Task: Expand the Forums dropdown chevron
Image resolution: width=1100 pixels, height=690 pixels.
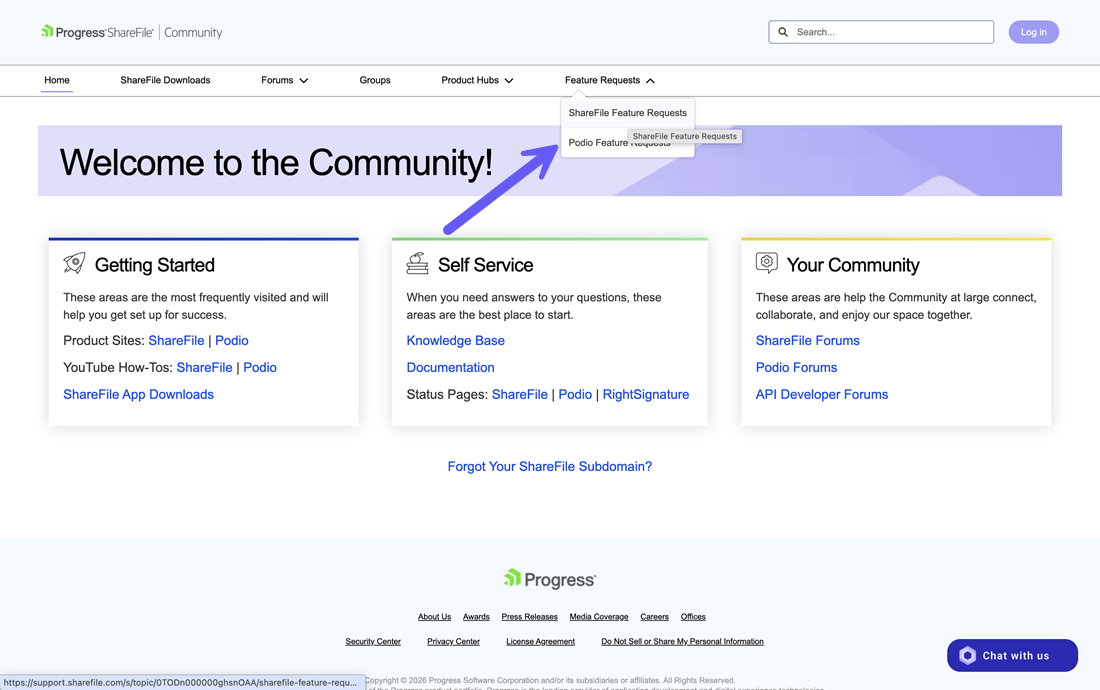Action: click(x=304, y=81)
